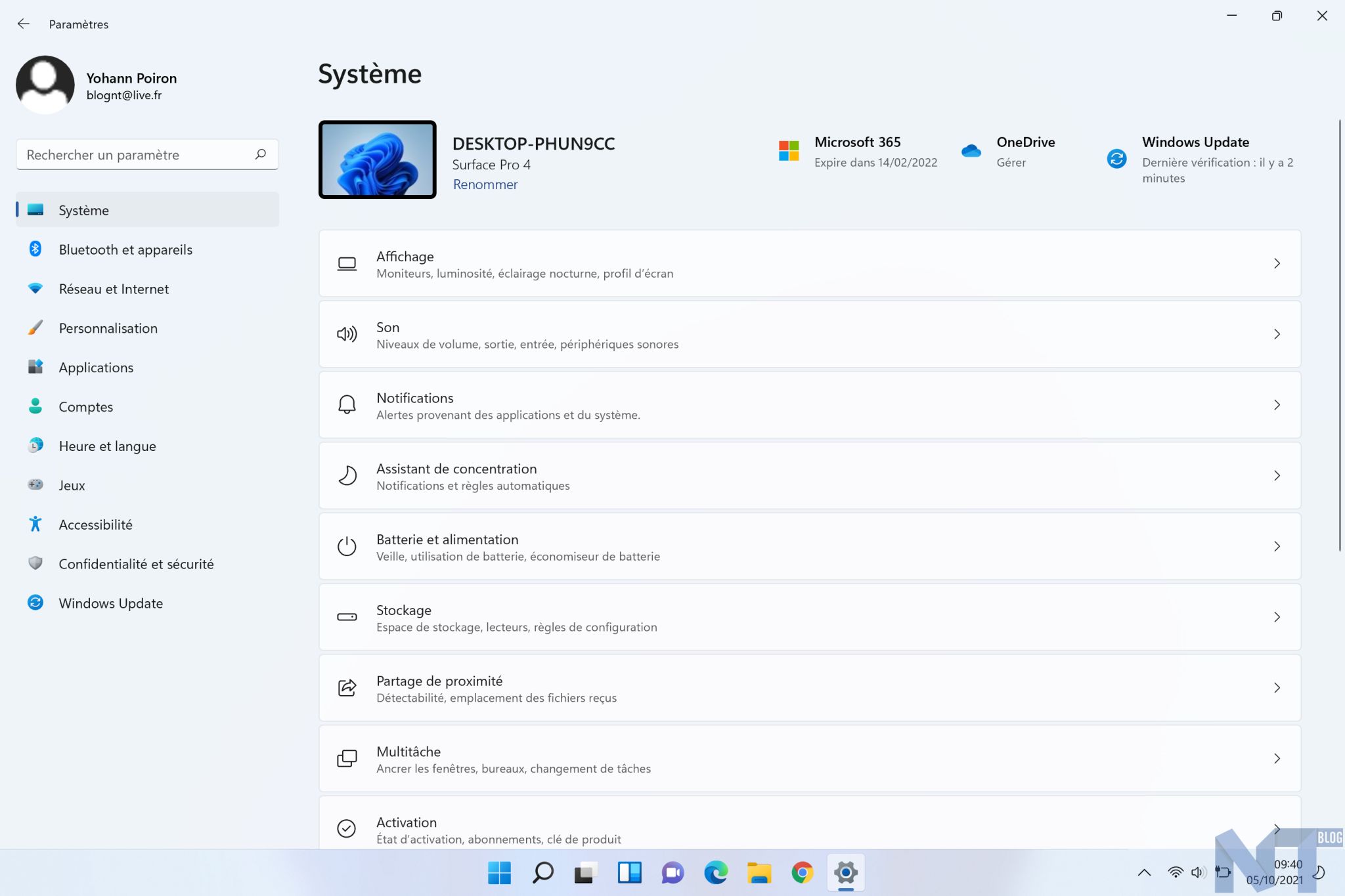
Task: Show hidden system tray icons
Action: point(1144,872)
